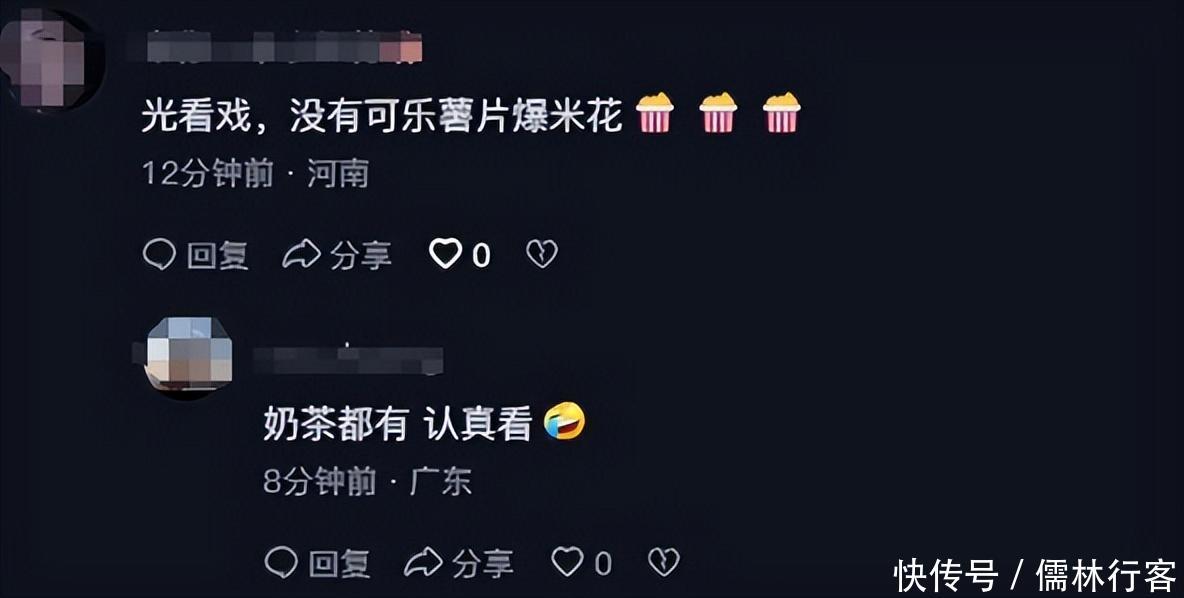Click the first popcorn emoji in the comment
The width and height of the screenshot is (1184, 598).
click(654, 113)
